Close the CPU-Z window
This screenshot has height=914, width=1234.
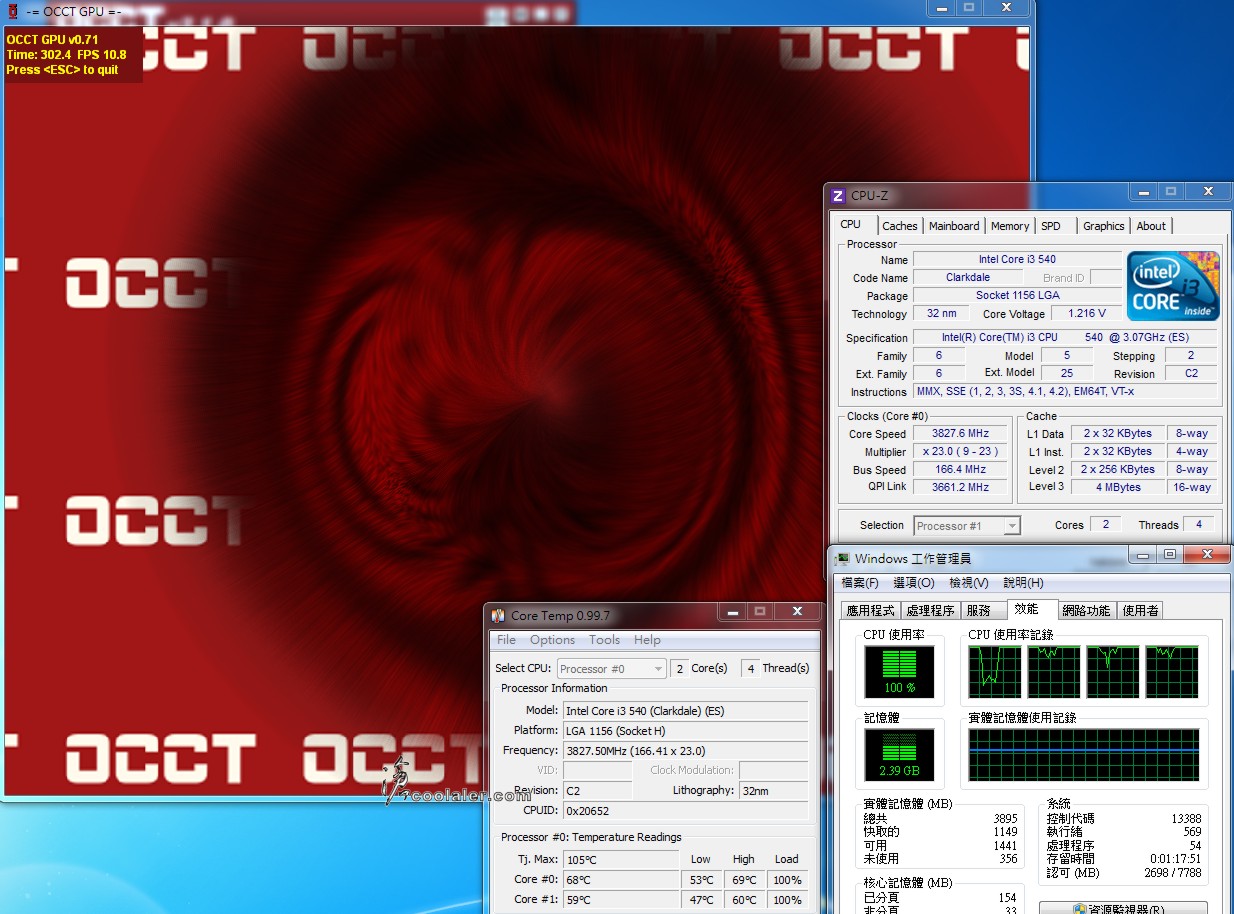(x=1210, y=192)
